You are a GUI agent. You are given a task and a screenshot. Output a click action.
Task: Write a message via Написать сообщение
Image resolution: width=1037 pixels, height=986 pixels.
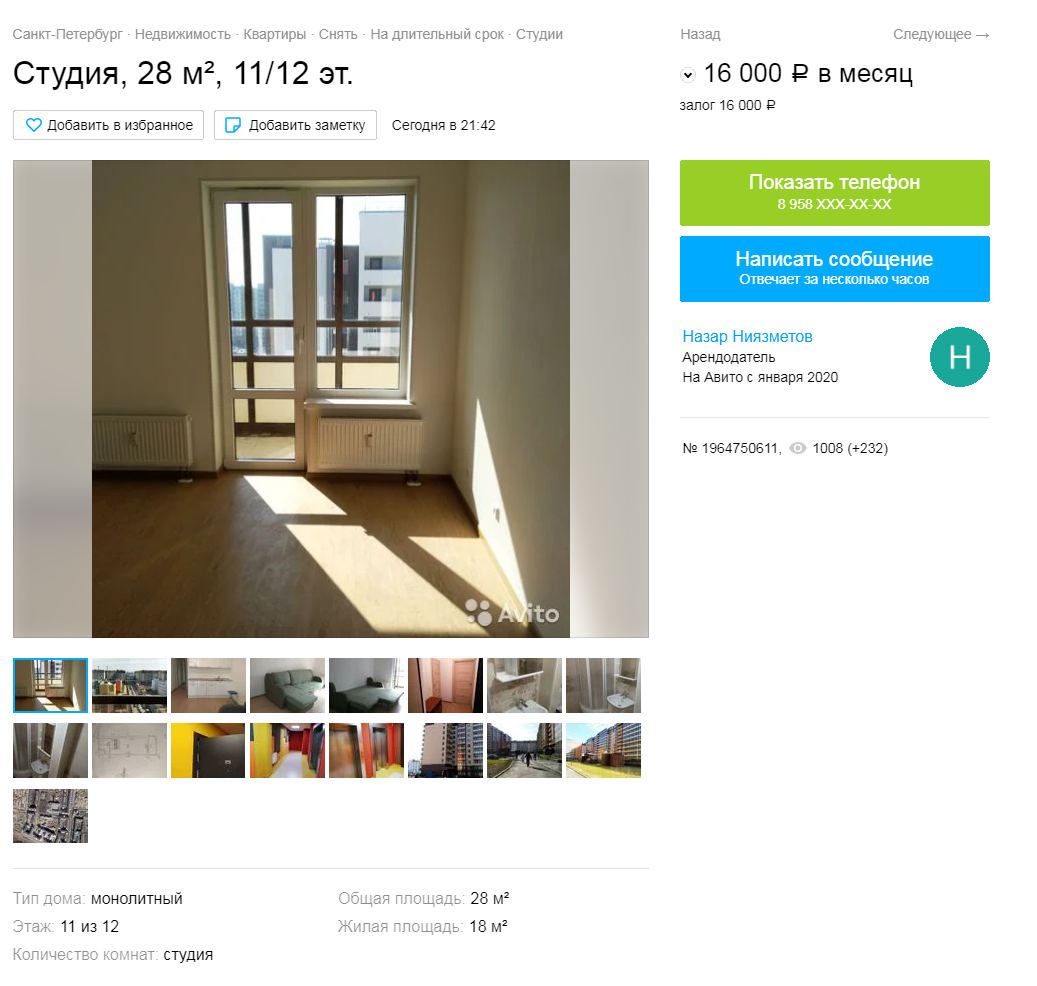coord(835,268)
